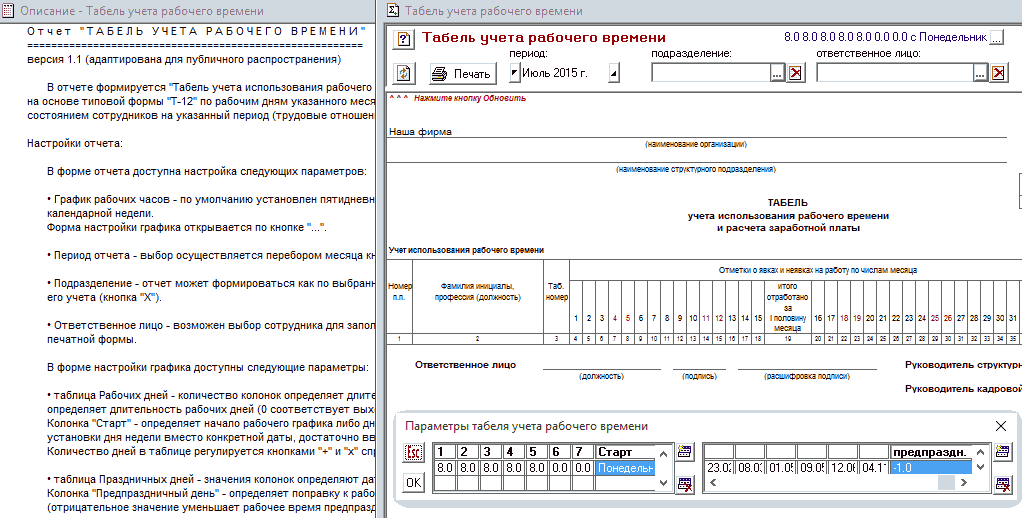
Task: Open ответственное лицо selection ellipsis button
Action: 980,74
